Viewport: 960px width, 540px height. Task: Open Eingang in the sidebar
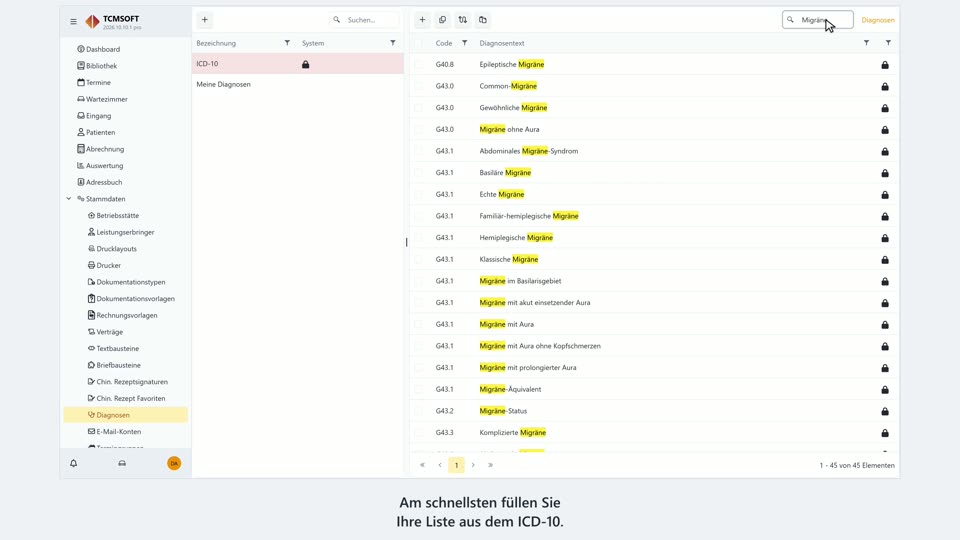(x=94, y=116)
